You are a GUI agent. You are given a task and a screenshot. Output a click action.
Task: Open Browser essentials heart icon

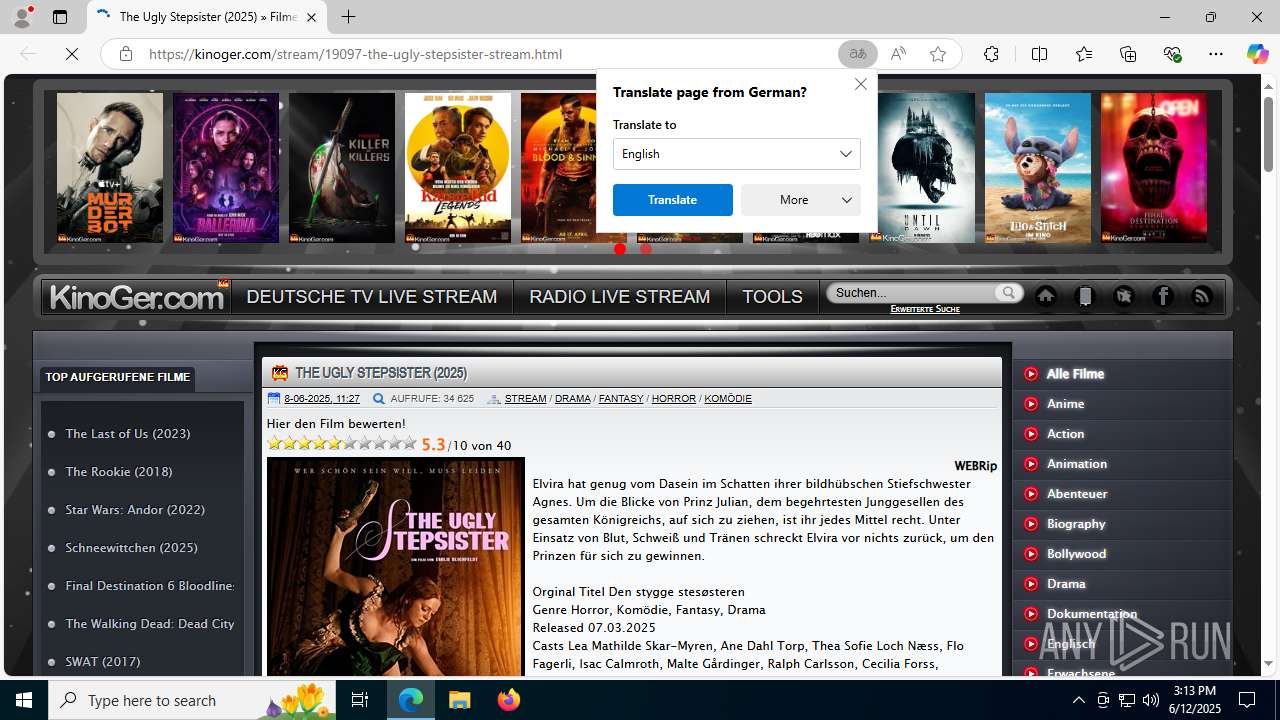(x=1172, y=54)
